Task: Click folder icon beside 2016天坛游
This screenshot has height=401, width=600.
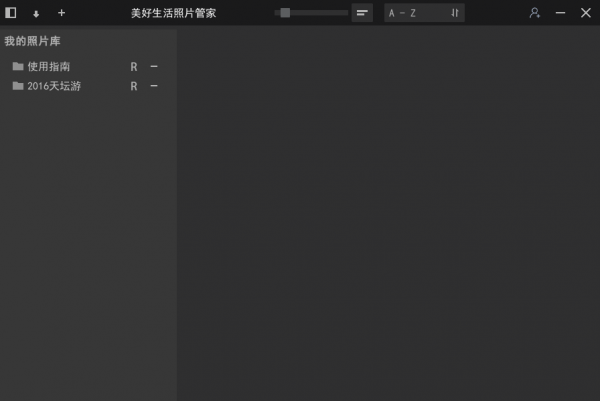Action: (18, 86)
